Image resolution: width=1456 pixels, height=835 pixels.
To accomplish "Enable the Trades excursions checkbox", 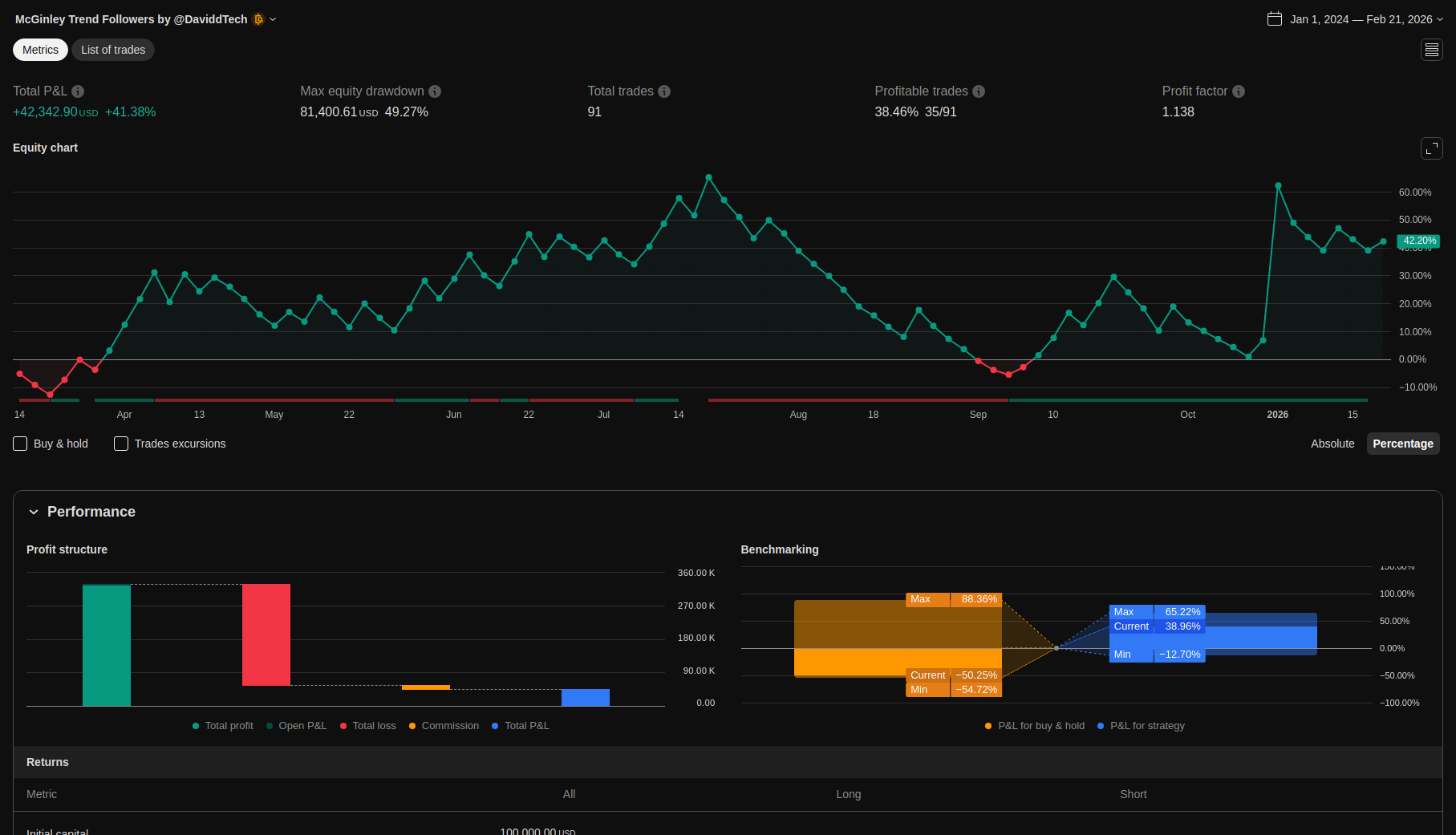I will [121, 444].
